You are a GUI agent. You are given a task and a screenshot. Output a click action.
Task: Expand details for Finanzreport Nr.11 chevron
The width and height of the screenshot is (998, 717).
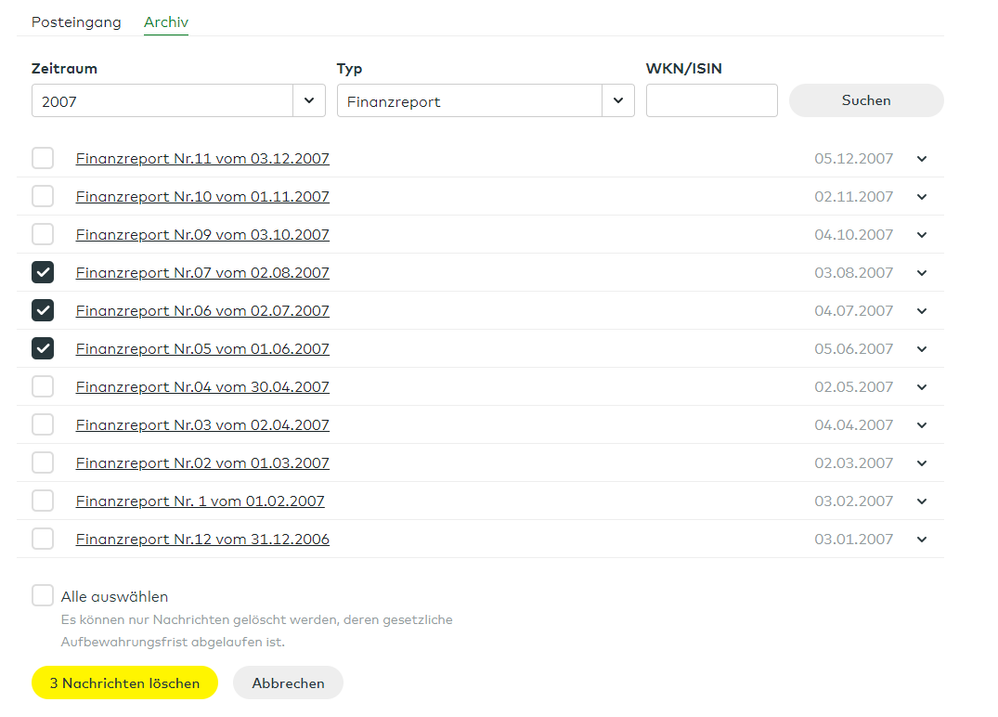point(921,159)
